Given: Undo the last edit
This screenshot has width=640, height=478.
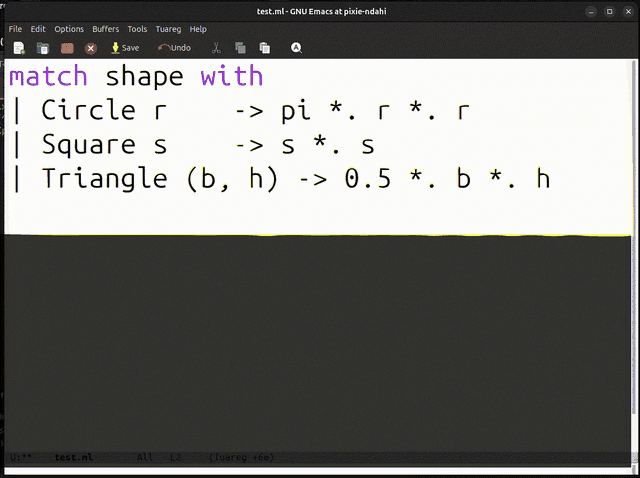Looking at the screenshot, I should [174, 48].
